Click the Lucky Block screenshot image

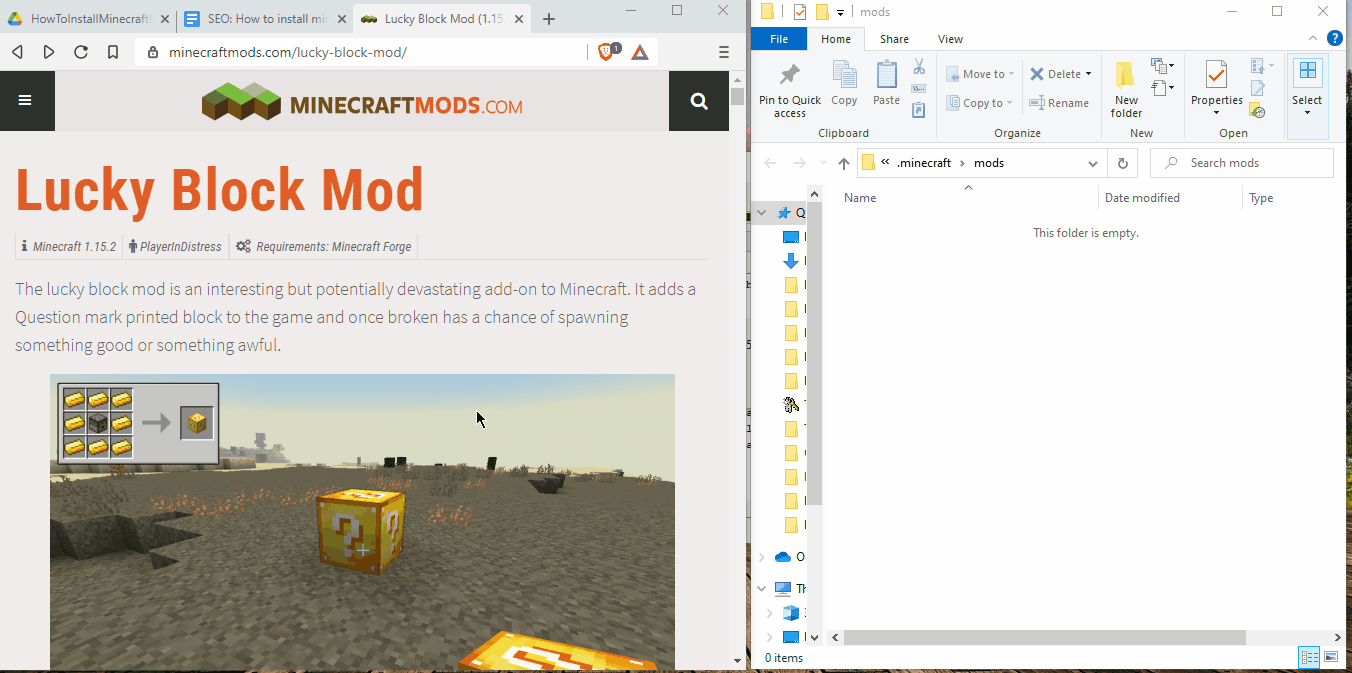(x=362, y=522)
